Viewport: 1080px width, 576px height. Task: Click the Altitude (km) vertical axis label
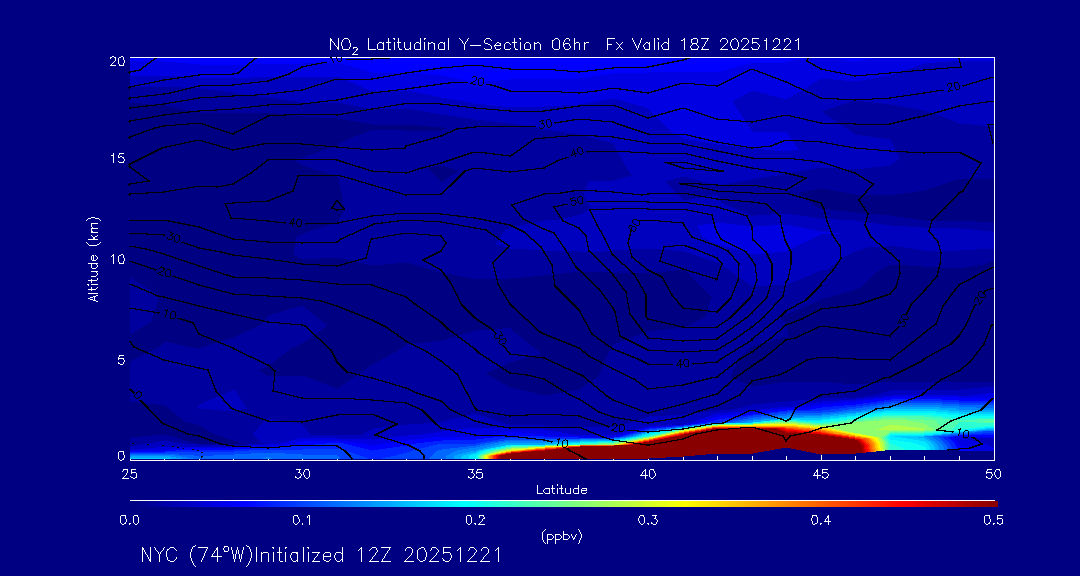[93, 259]
